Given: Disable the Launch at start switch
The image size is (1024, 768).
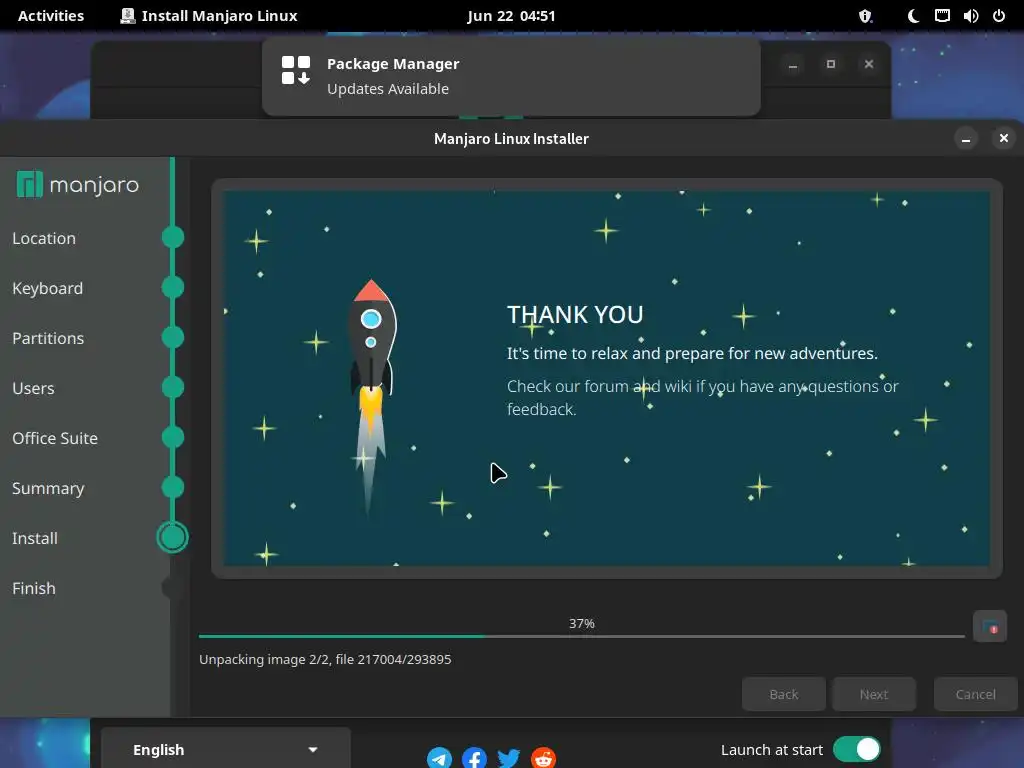Looking at the screenshot, I should [856, 749].
